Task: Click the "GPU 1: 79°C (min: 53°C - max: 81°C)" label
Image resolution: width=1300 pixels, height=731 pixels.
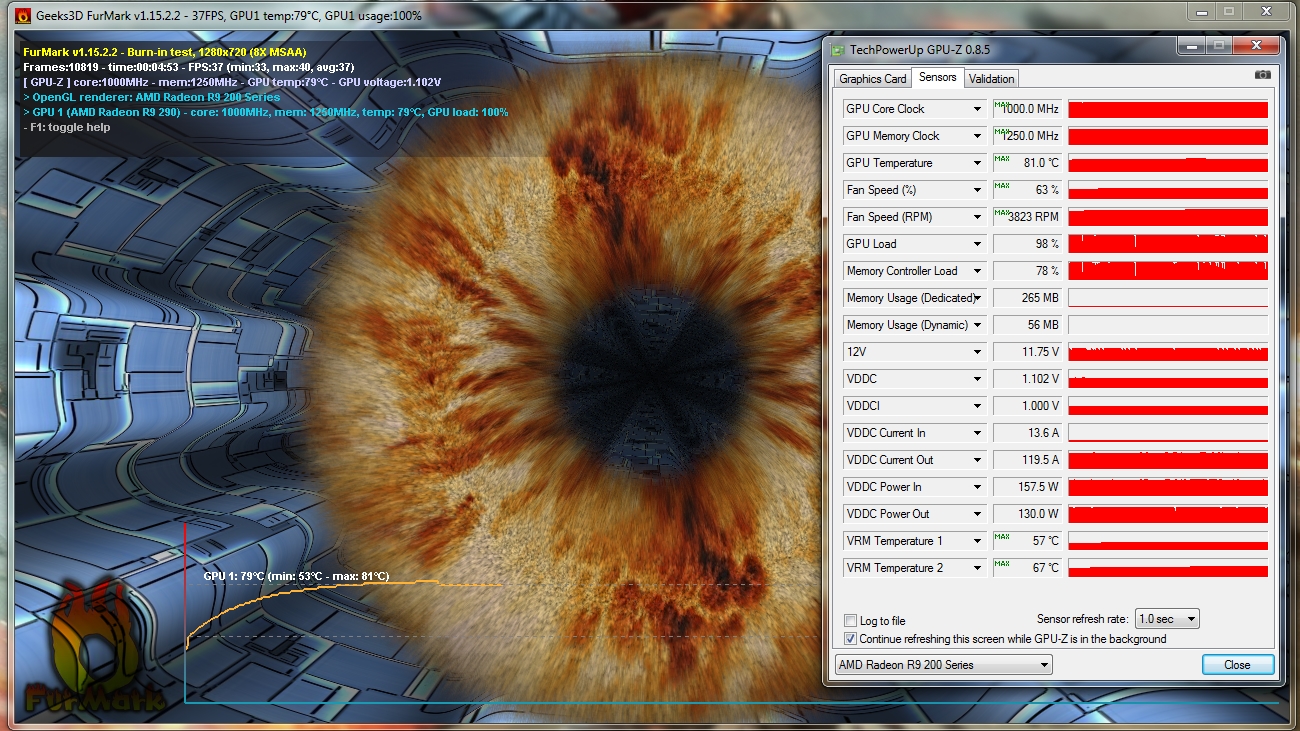Action: point(296,576)
